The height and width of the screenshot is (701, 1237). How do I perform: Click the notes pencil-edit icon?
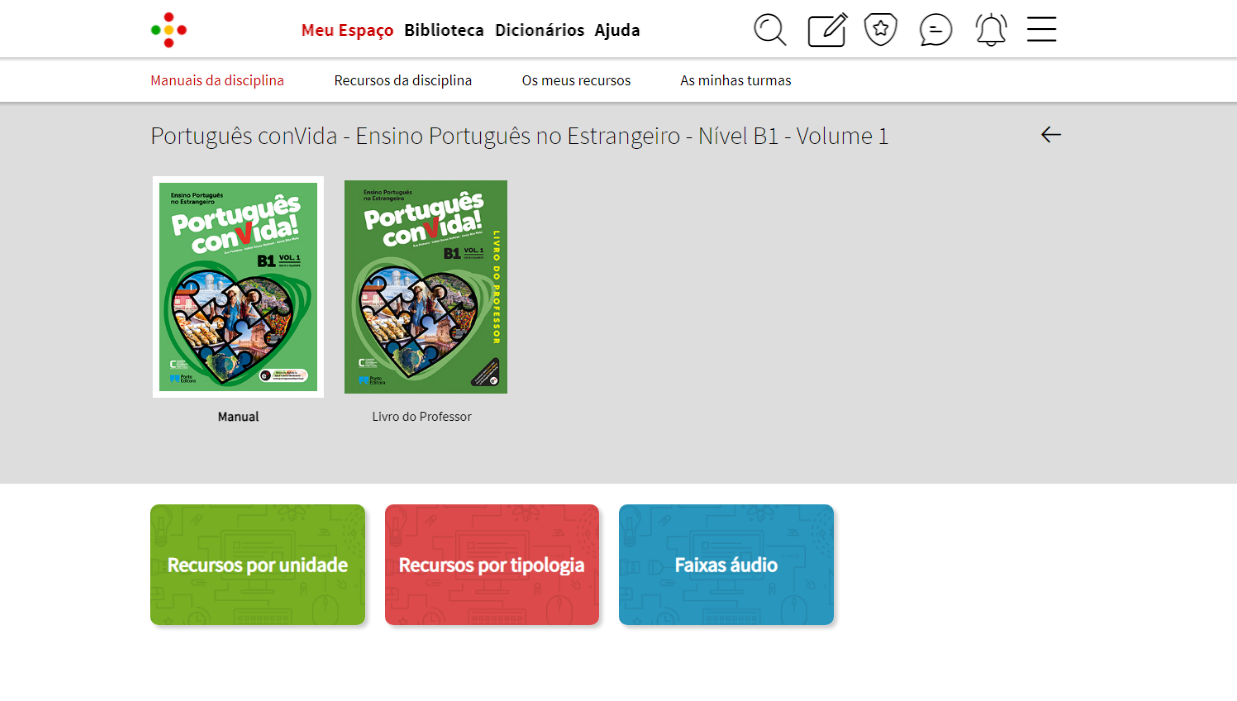pyautogui.click(x=827, y=30)
